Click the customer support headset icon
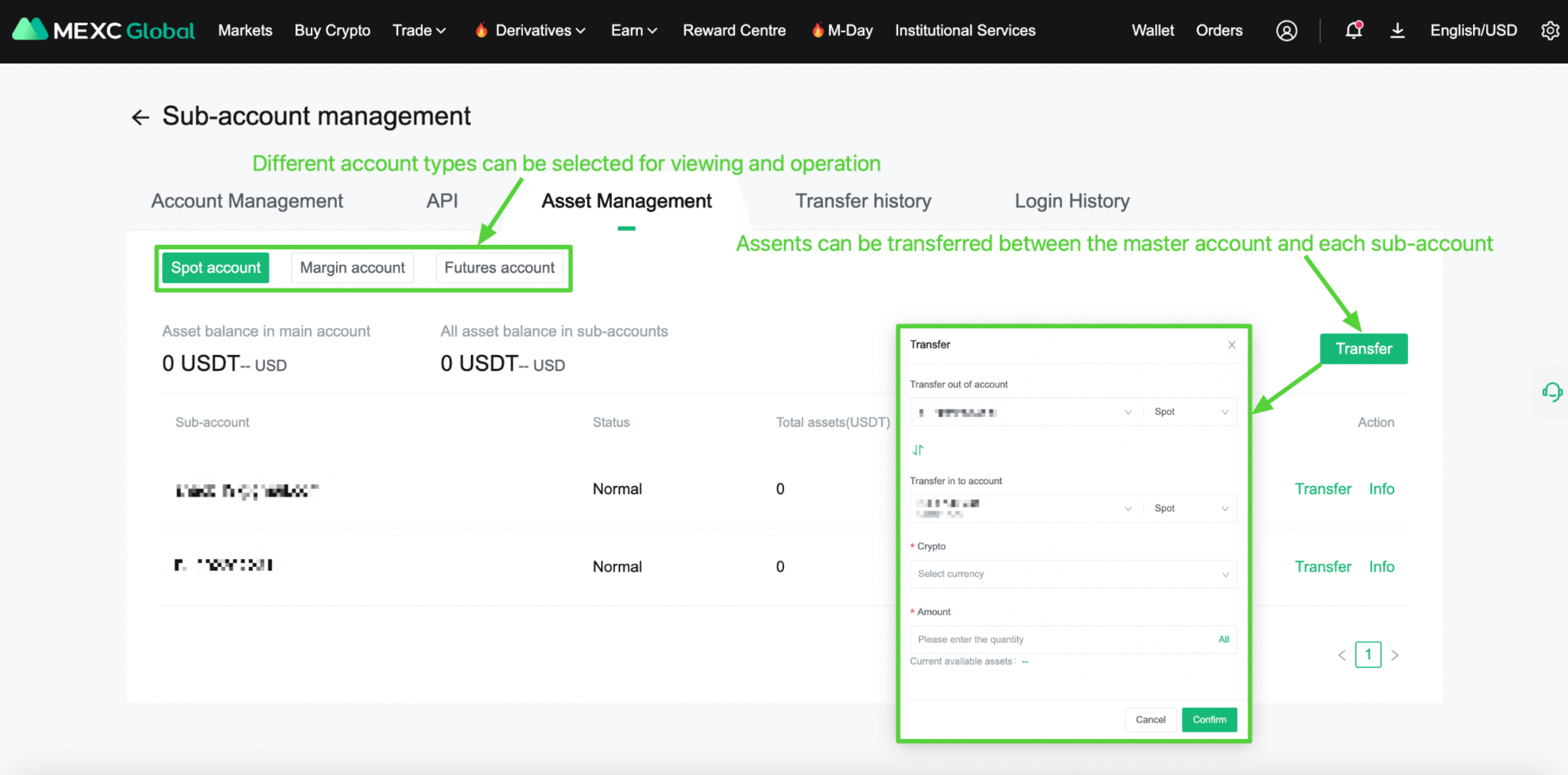Viewport: 1568px width, 775px height. (1552, 392)
